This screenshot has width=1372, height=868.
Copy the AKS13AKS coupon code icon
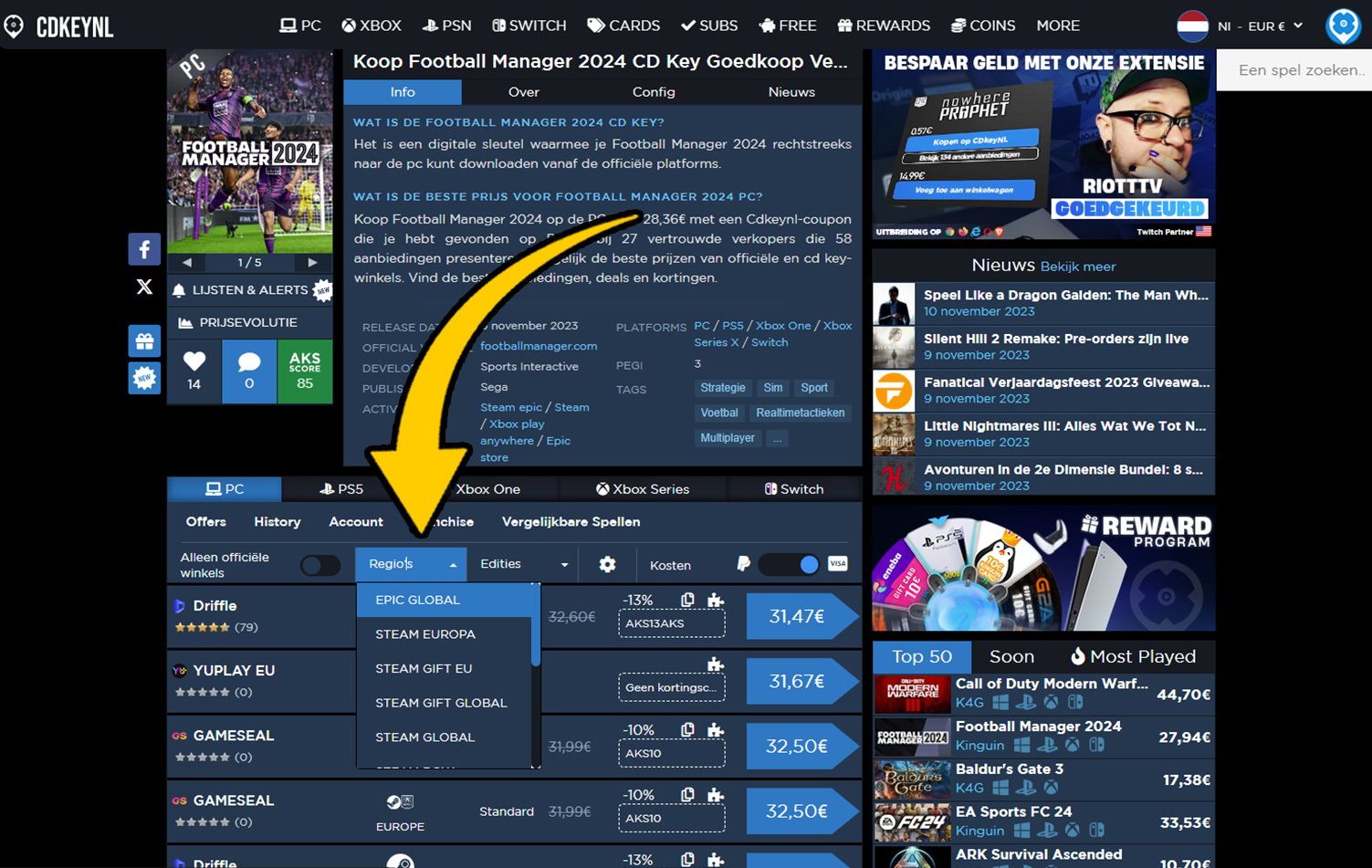[687, 600]
